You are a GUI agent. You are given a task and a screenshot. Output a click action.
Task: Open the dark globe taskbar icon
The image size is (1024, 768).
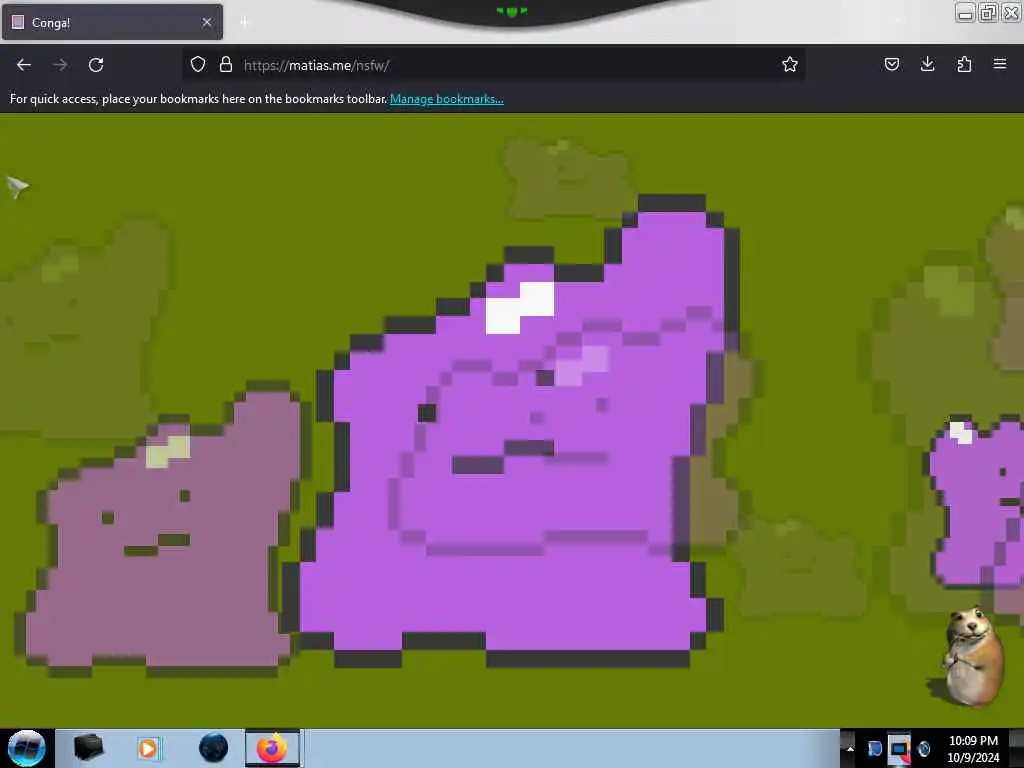coord(213,748)
